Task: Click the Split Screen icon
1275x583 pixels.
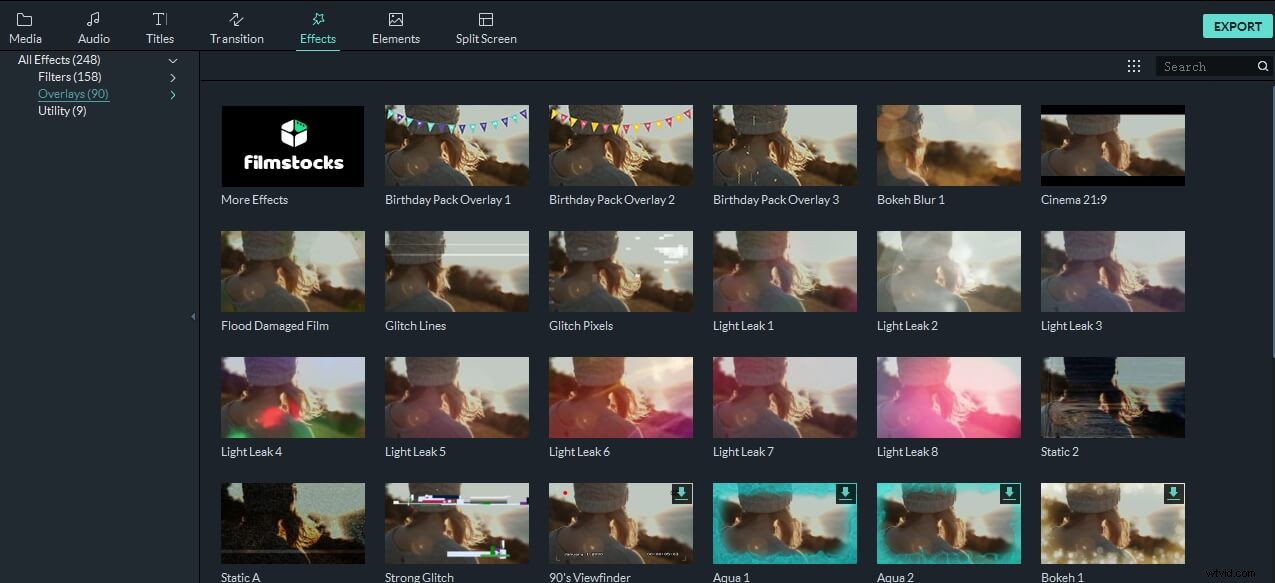Action: [486, 26]
